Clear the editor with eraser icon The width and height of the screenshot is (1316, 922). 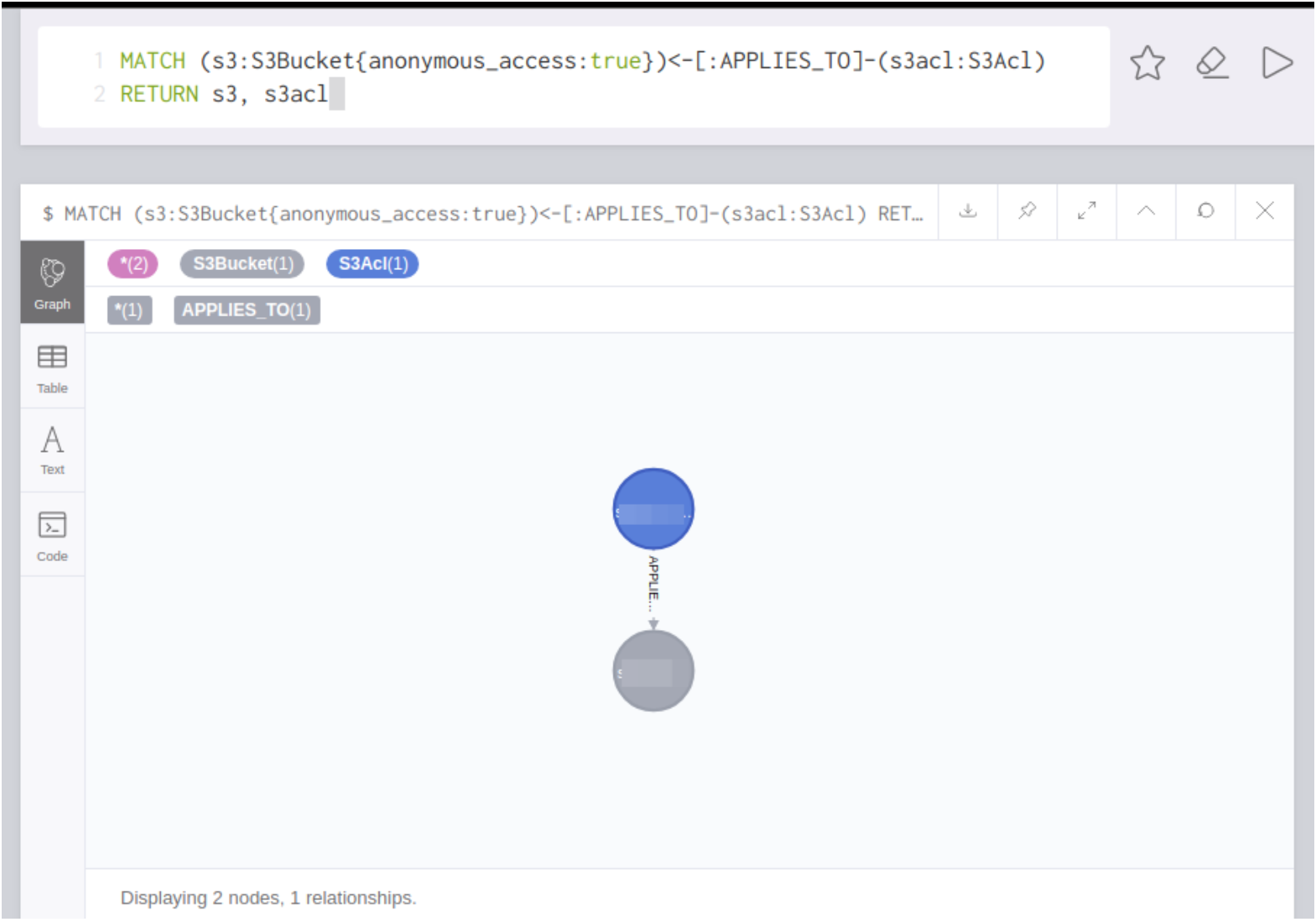click(x=1212, y=63)
